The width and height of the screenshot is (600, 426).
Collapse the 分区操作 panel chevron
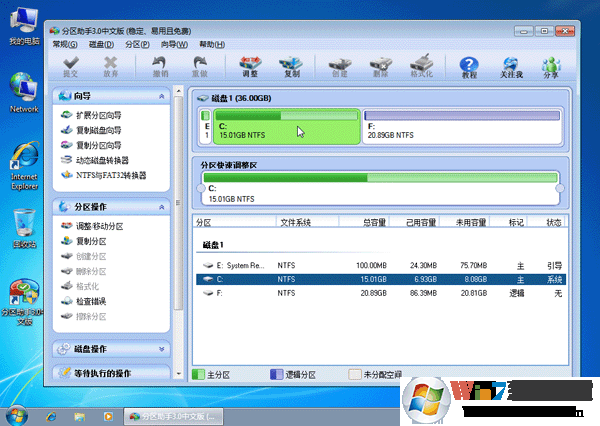(161, 207)
